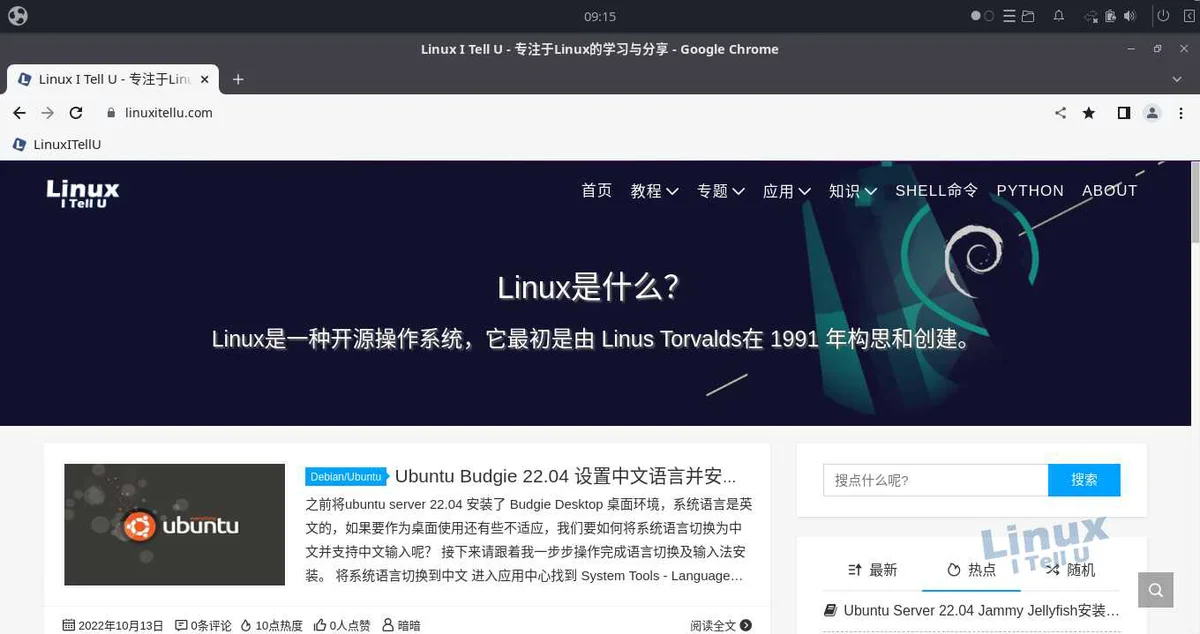Click the clock showing 09:15
This screenshot has width=1200, height=634.
point(600,16)
